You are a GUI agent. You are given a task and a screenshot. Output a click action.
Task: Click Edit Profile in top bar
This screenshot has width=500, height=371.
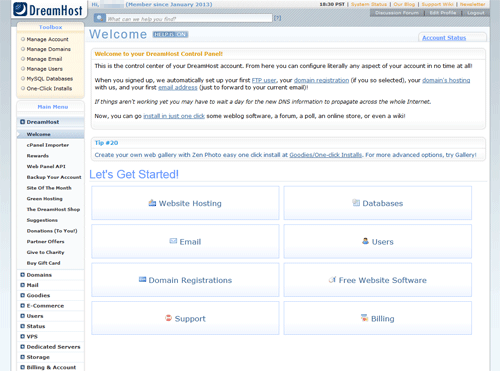pyautogui.click(x=443, y=13)
